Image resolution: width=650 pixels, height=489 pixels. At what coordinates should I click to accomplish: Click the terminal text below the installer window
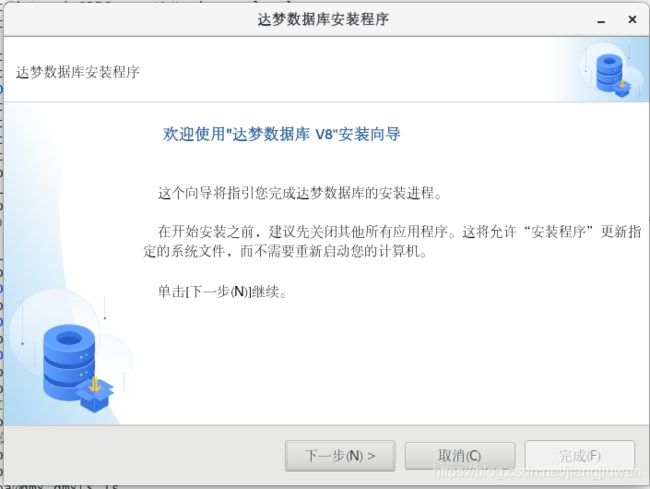point(62,486)
